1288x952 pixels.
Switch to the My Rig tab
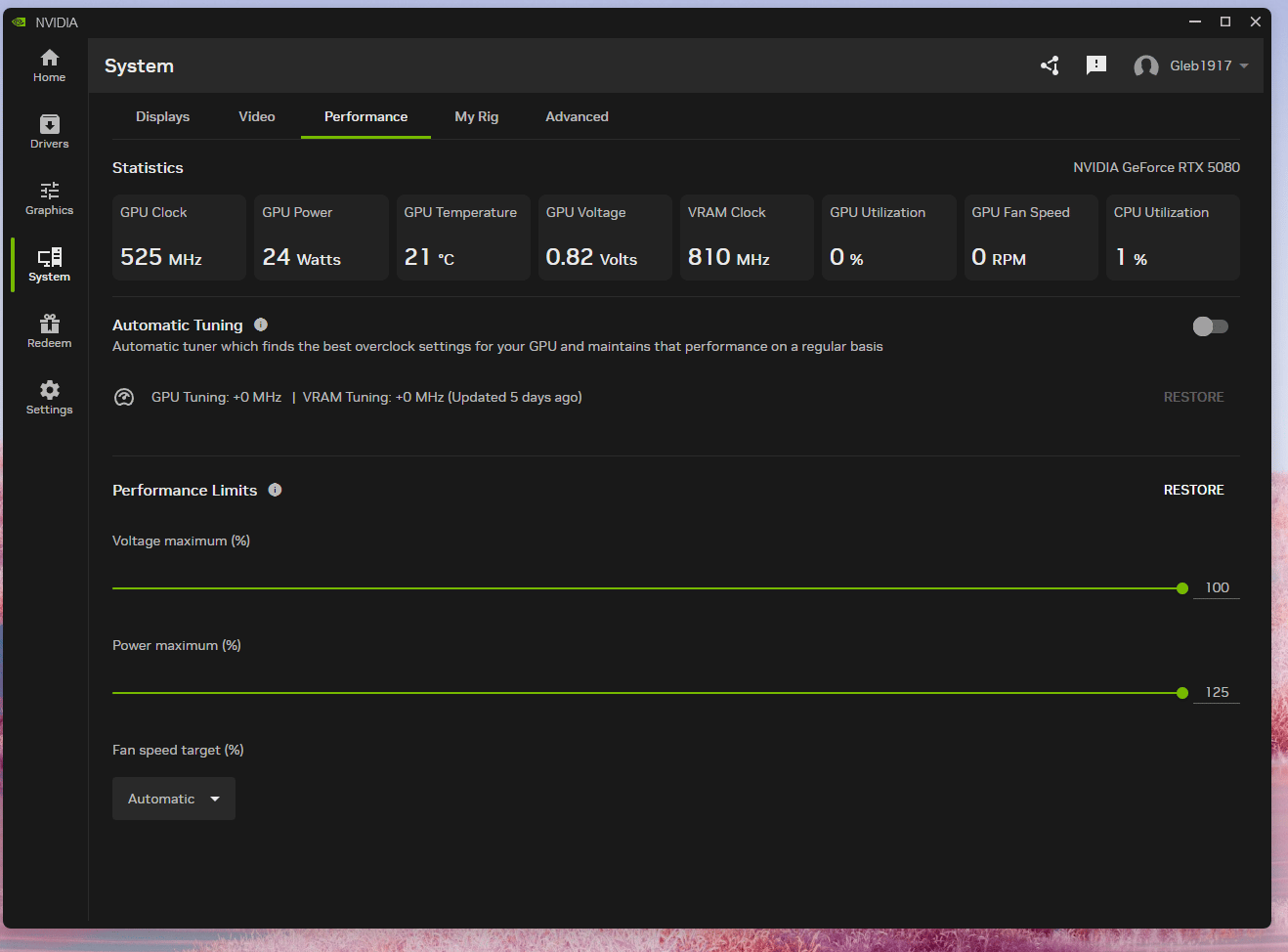coord(477,116)
